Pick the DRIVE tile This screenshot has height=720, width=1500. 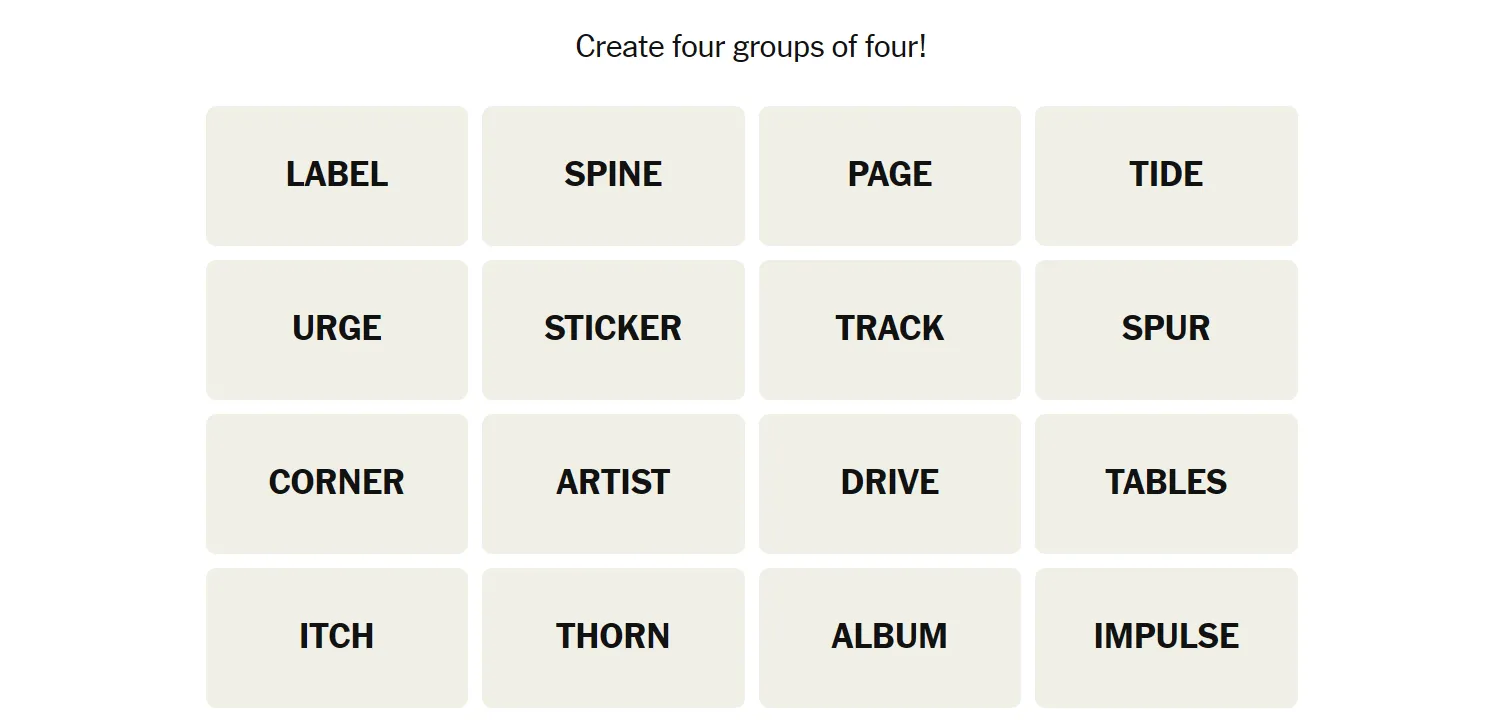[x=889, y=483]
